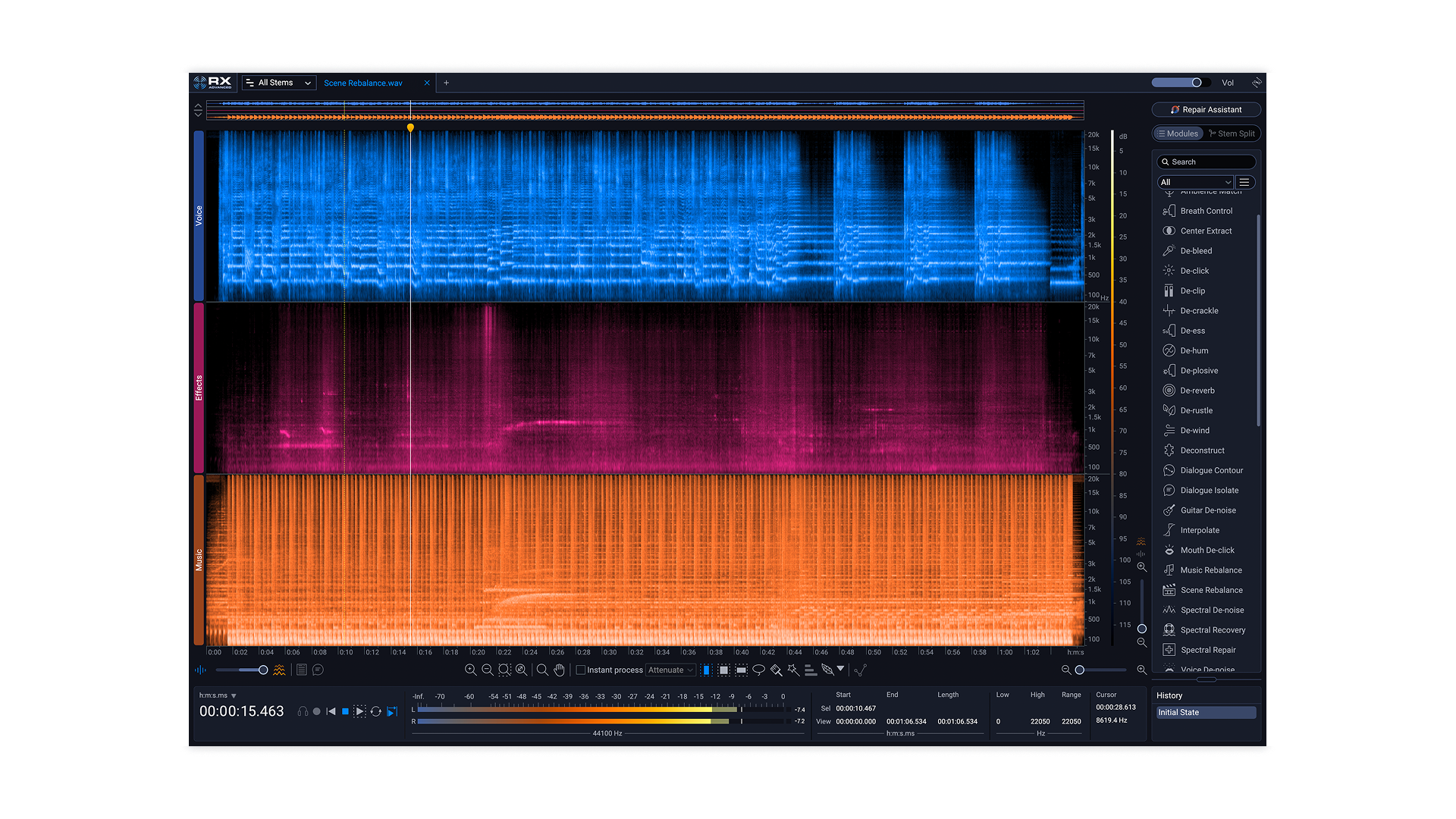This screenshot has width=1456, height=819.
Task: Adjust the Vol slider at top
Action: click(1196, 83)
